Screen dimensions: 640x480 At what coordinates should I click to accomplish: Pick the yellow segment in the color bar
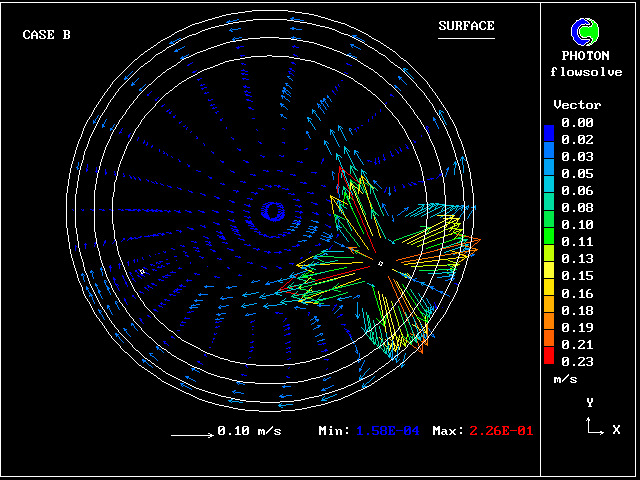coord(548,270)
